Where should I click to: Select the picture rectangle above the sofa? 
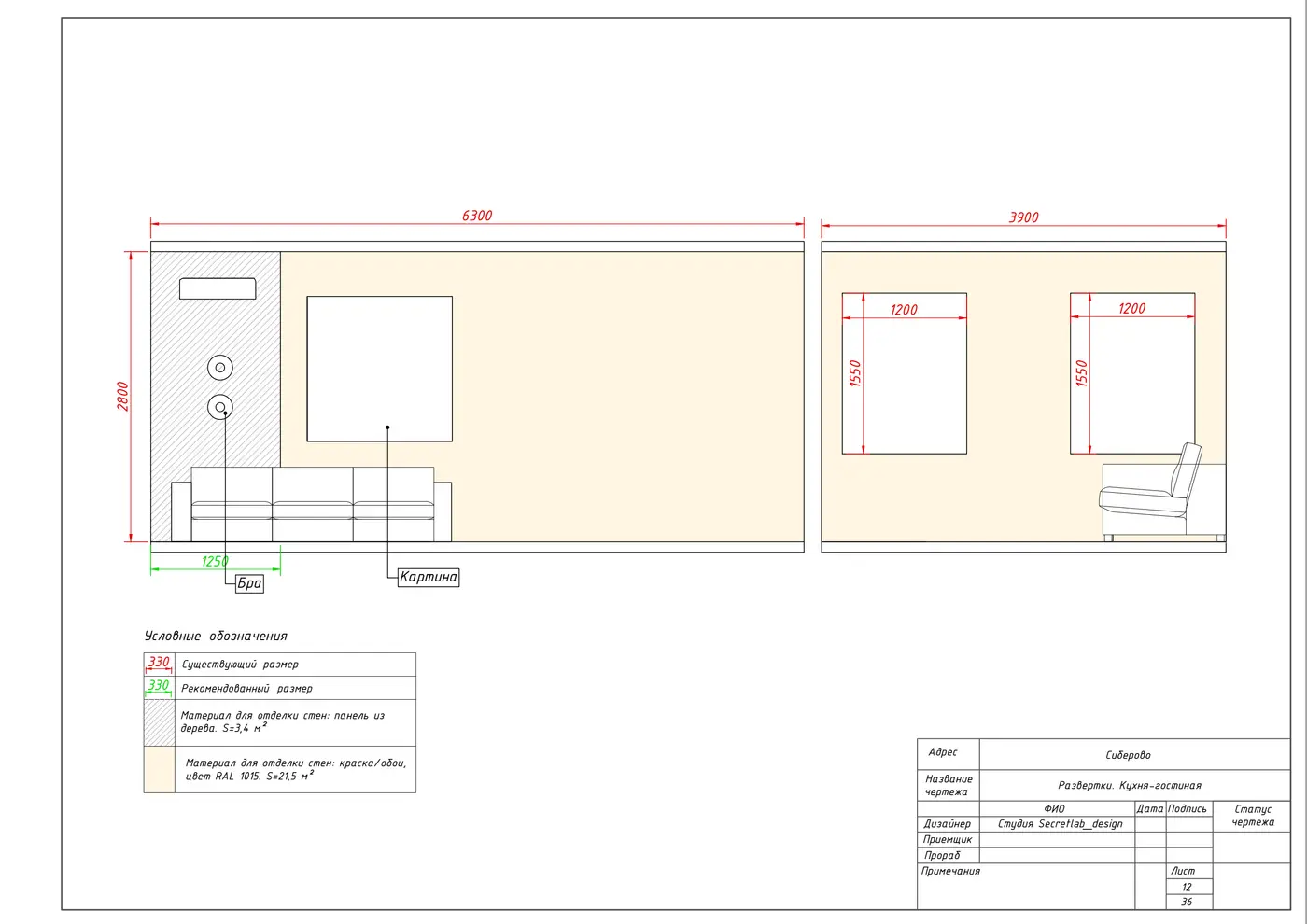[380, 369]
